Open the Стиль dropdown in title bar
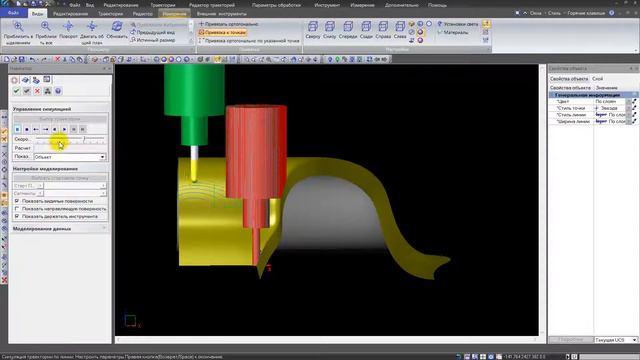640x360 pixels. coord(554,13)
